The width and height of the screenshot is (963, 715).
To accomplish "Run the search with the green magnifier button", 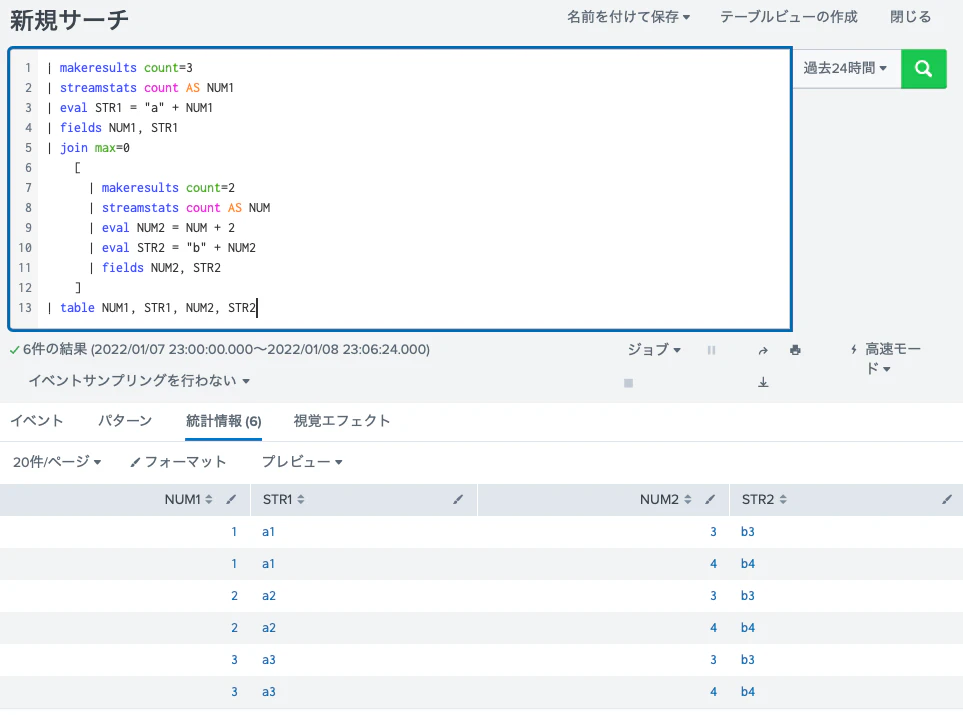I will click(x=924, y=69).
